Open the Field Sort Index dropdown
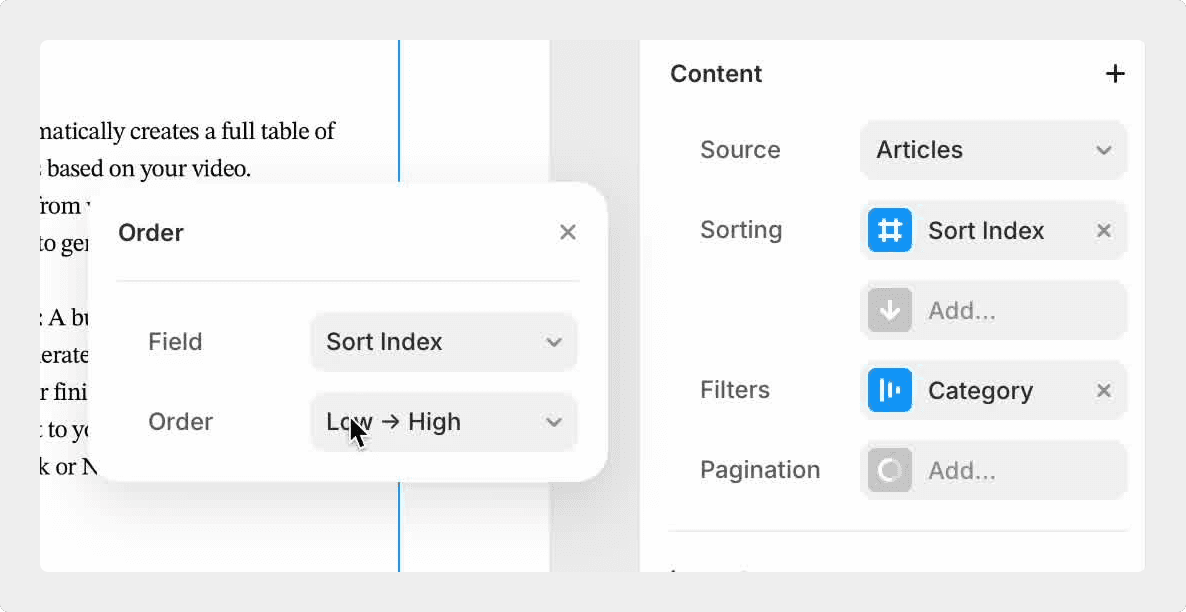 (x=443, y=342)
